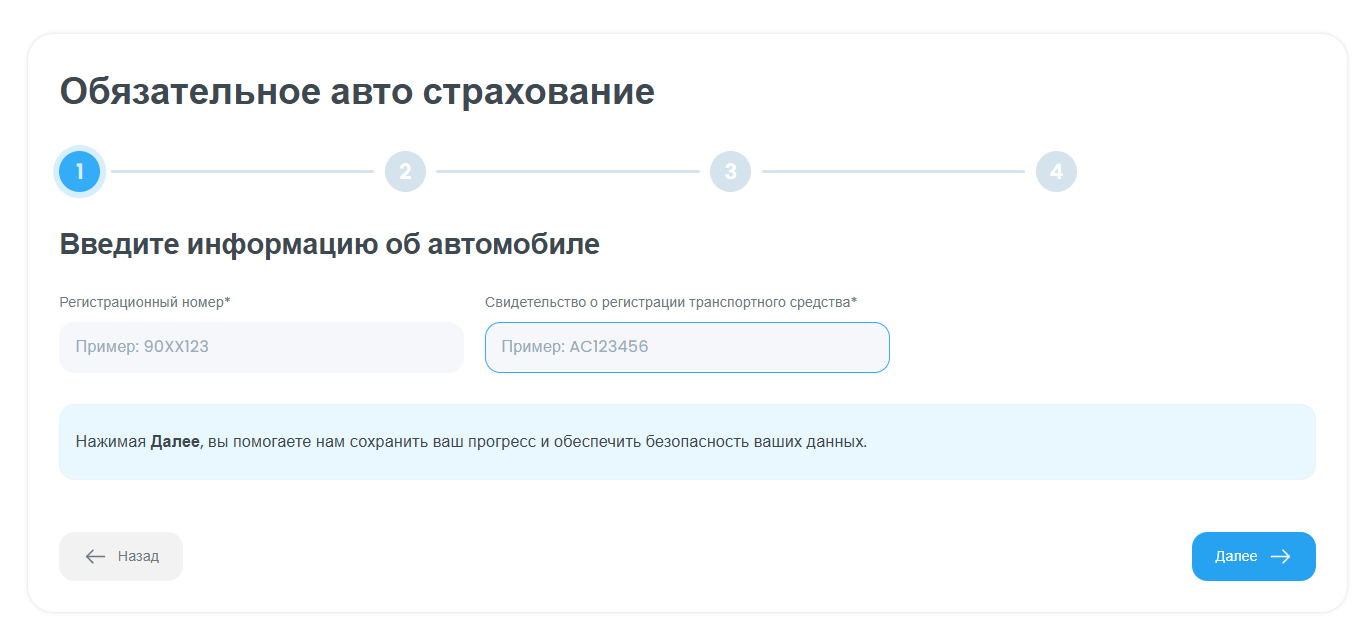Click the heading Обязательное авто страхование
The height and width of the screenshot is (637, 1372).
pos(357,91)
